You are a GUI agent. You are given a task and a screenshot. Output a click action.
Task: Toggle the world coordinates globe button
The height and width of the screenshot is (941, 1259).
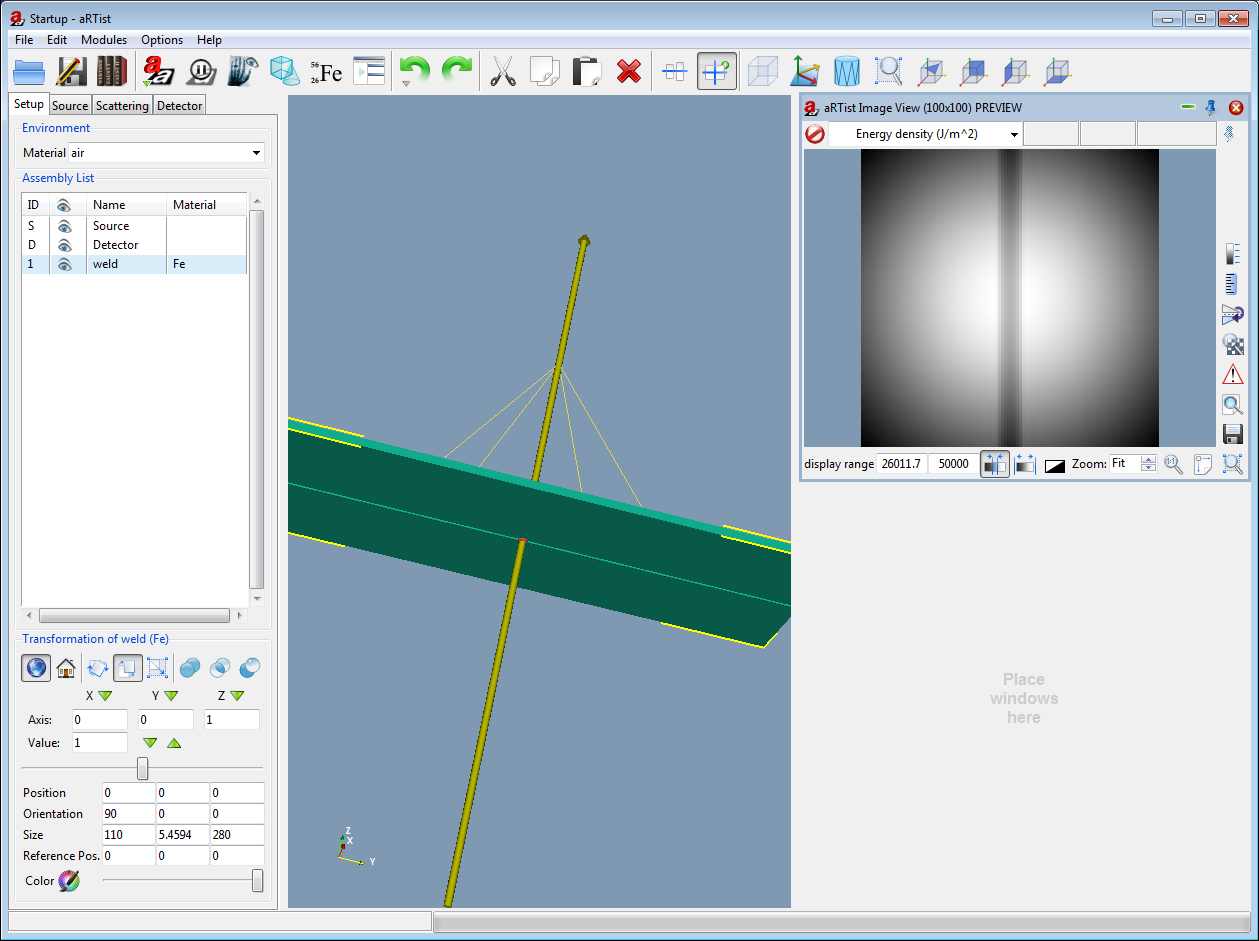coord(36,668)
